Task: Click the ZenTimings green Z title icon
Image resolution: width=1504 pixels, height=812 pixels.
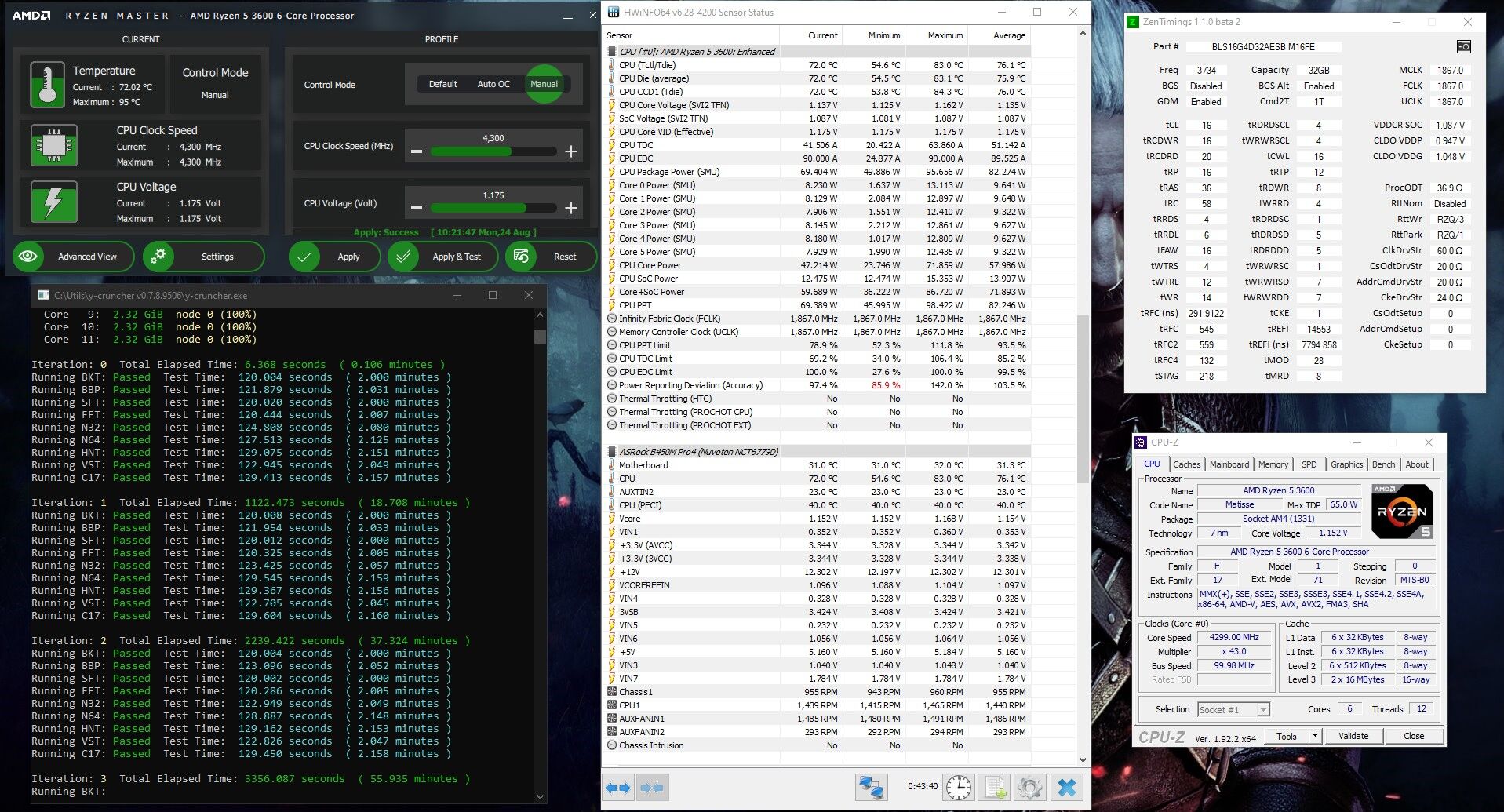Action: coord(1132,22)
